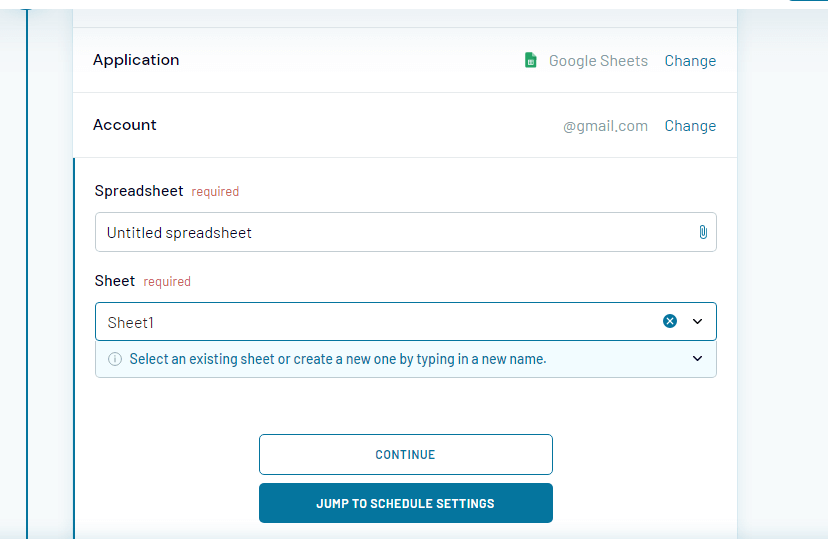Click the Untitled spreadsheet input field
Image resolution: width=828 pixels, height=539 pixels.
click(x=395, y=232)
